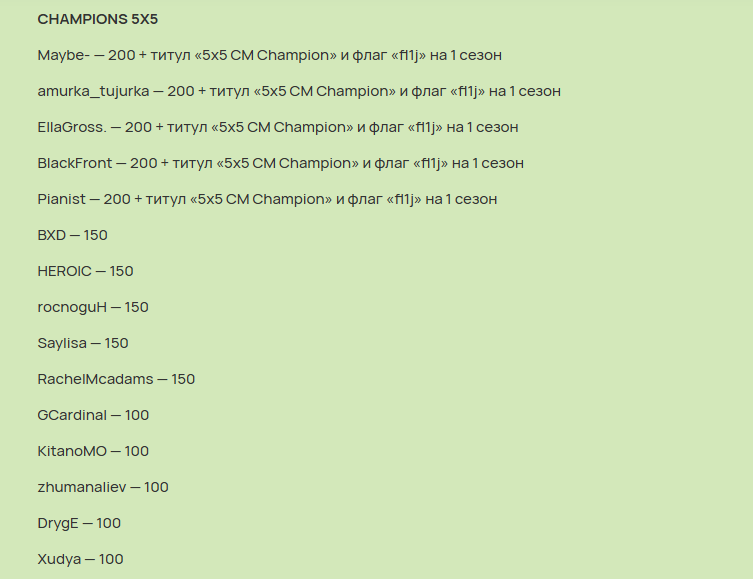The image size is (753, 579).
Task: Click the RachelMcadams — 150 entry
Action: point(116,379)
